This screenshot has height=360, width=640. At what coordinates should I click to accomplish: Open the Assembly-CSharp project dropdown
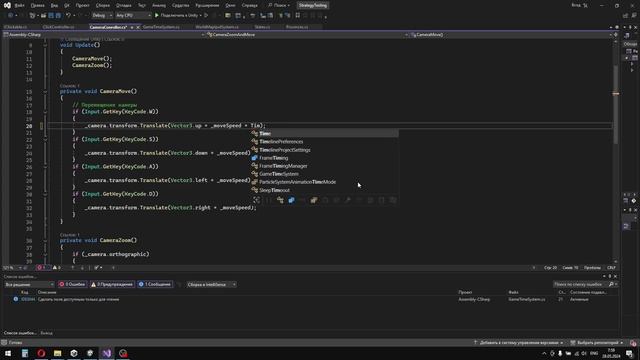coord(104,35)
